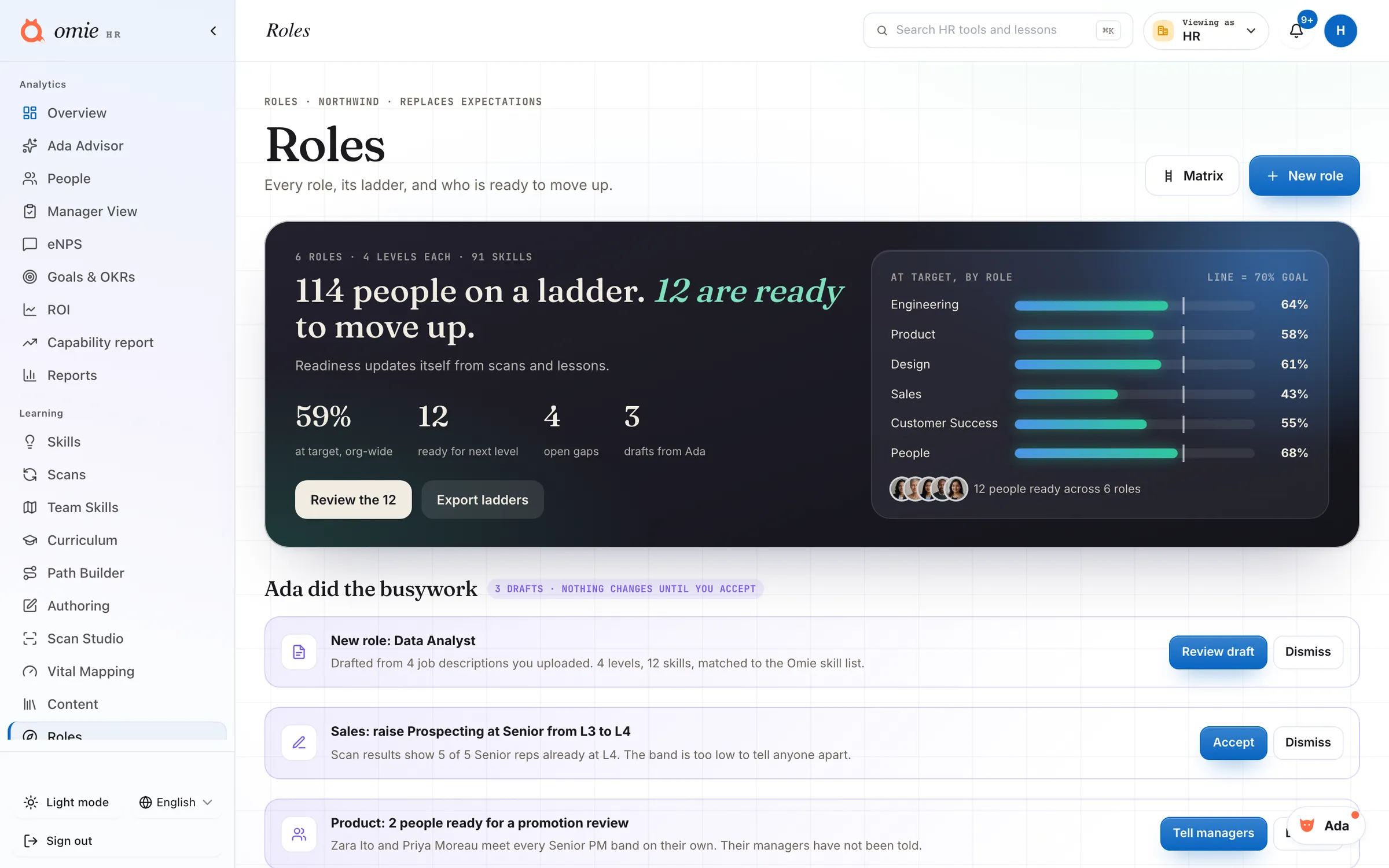Open the English language dropdown

176,802
